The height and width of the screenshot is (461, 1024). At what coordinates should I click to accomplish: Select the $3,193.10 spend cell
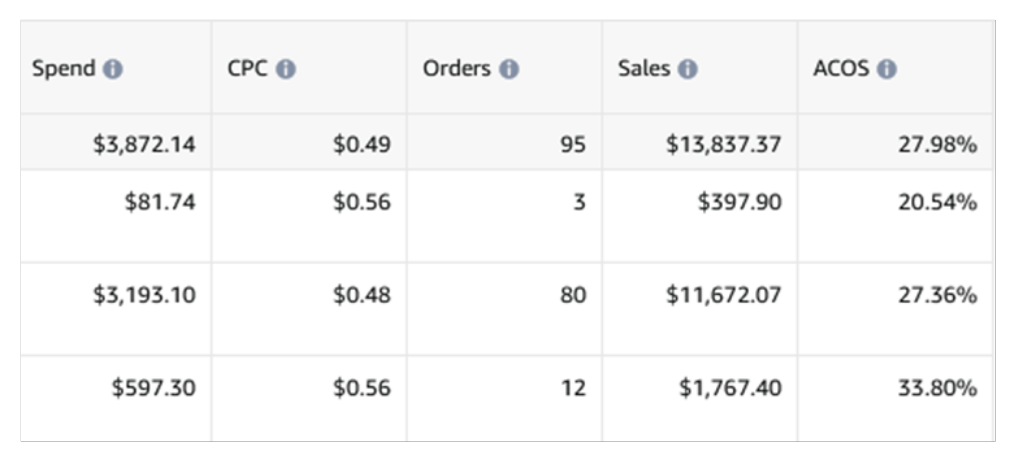coord(144,295)
